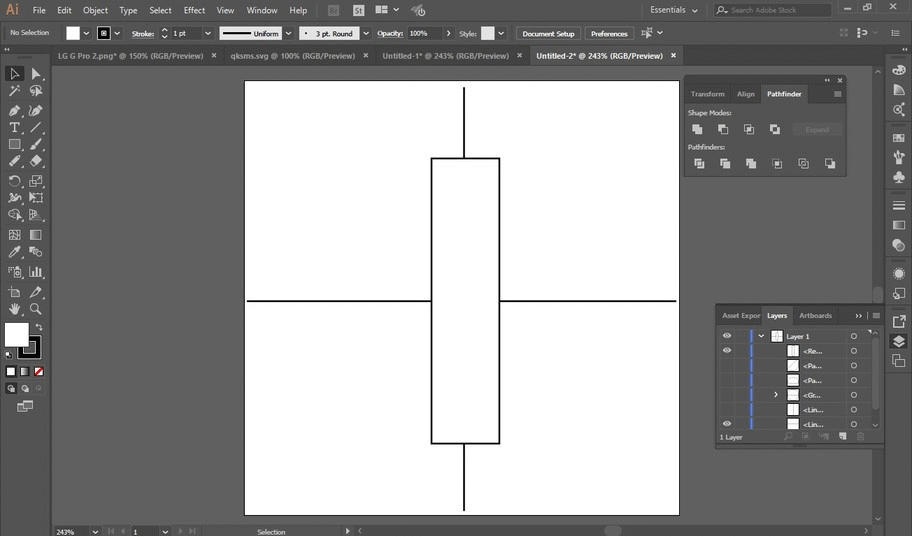This screenshot has width=912, height=537.
Task: Toggle visibility of the <Re... sublayer
Action: [726, 350]
